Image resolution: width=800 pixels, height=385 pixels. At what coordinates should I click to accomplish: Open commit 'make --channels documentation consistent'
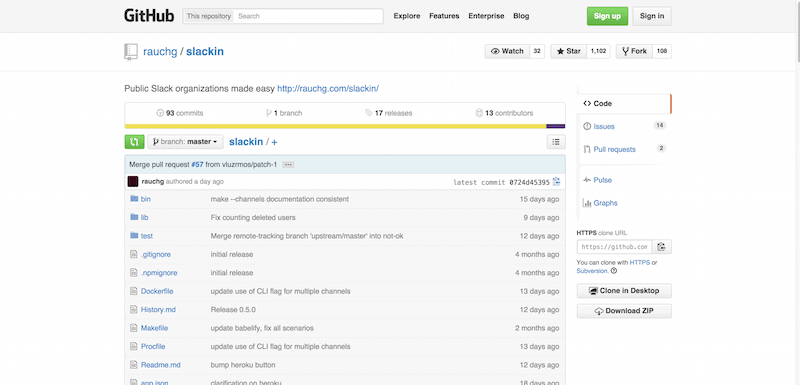(x=280, y=199)
